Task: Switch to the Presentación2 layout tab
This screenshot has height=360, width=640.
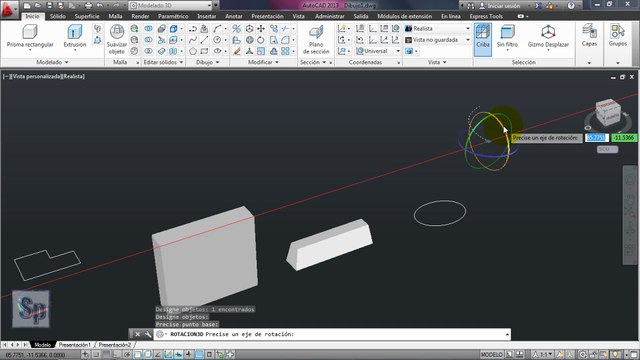Action: (115, 345)
